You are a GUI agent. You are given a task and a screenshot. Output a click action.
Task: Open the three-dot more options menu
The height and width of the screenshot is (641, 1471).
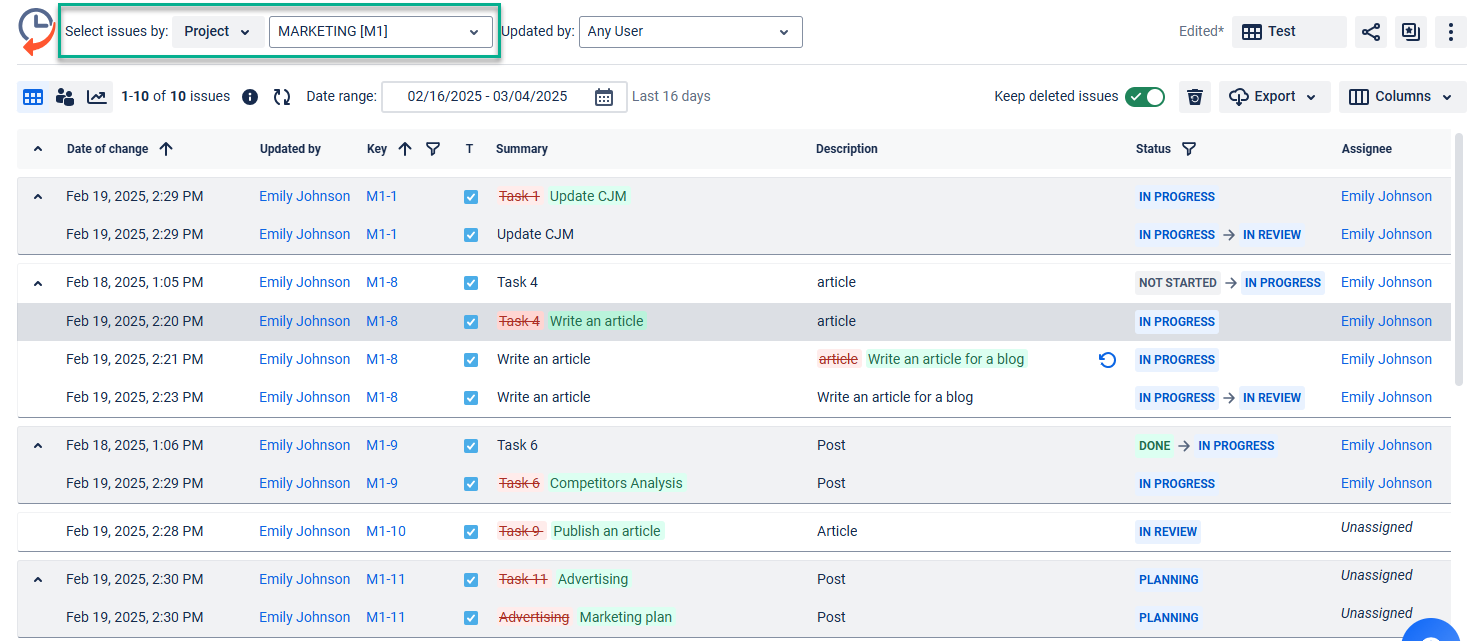(x=1450, y=32)
